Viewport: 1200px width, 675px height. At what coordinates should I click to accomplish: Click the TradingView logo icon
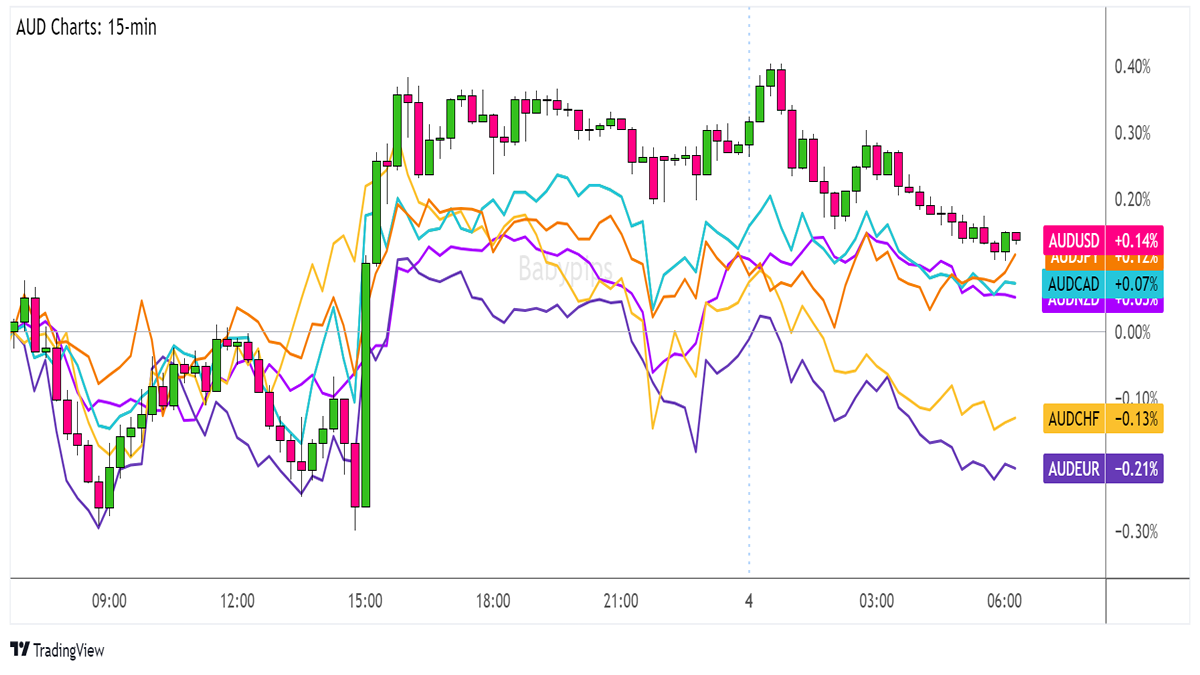[x=19, y=650]
